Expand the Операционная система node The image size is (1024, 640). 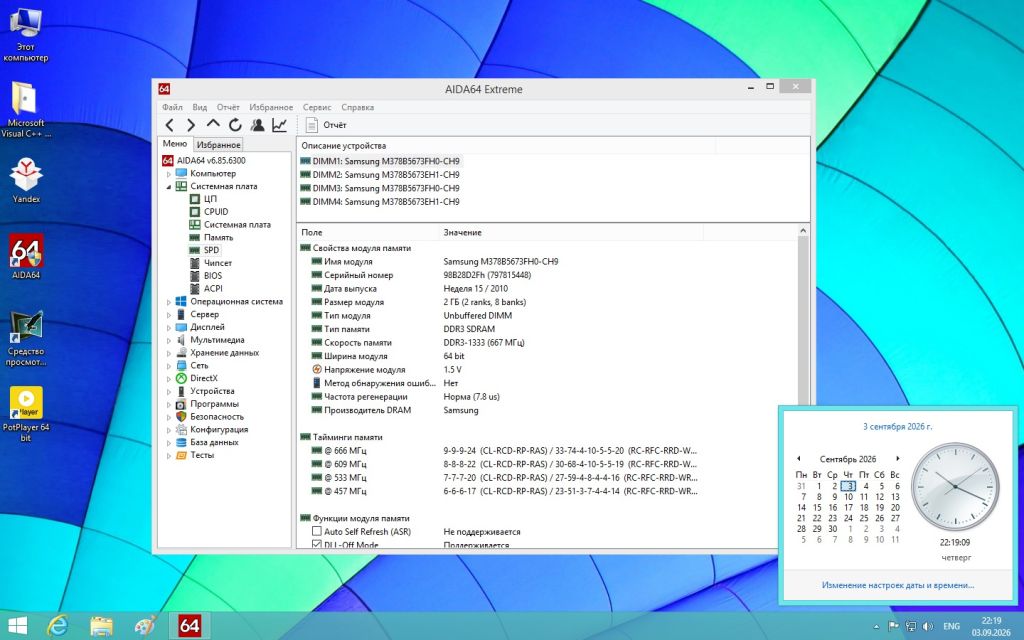coord(168,302)
